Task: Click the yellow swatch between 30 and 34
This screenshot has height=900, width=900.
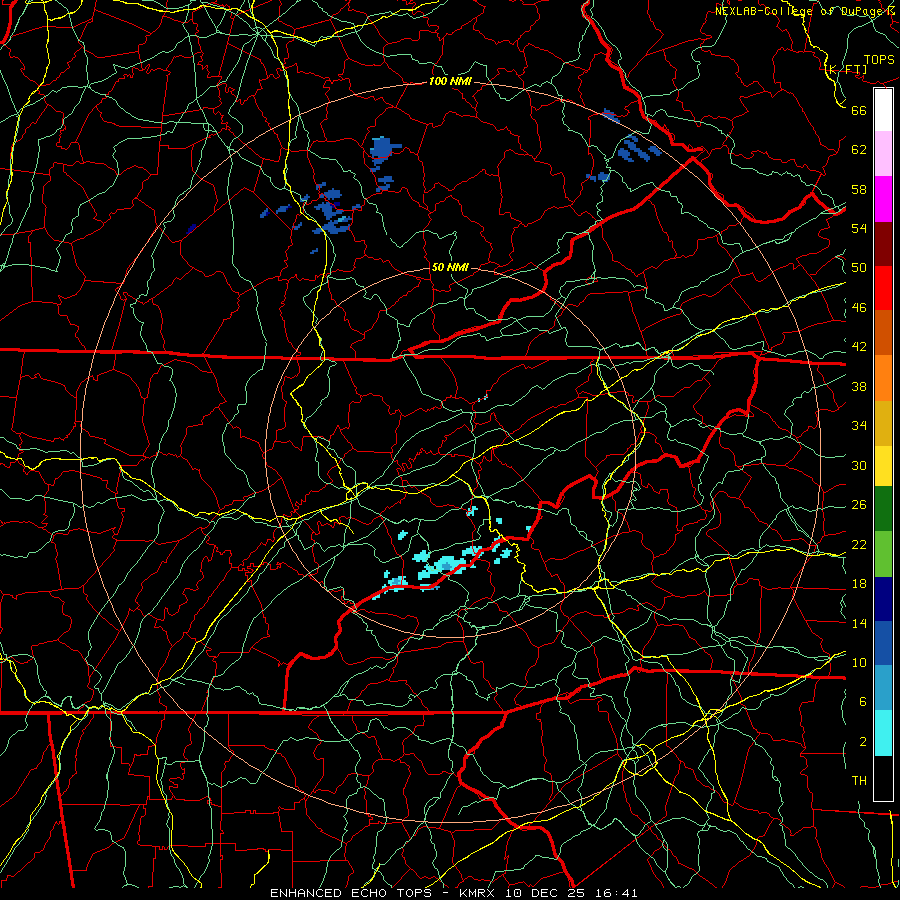Action: [883, 465]
